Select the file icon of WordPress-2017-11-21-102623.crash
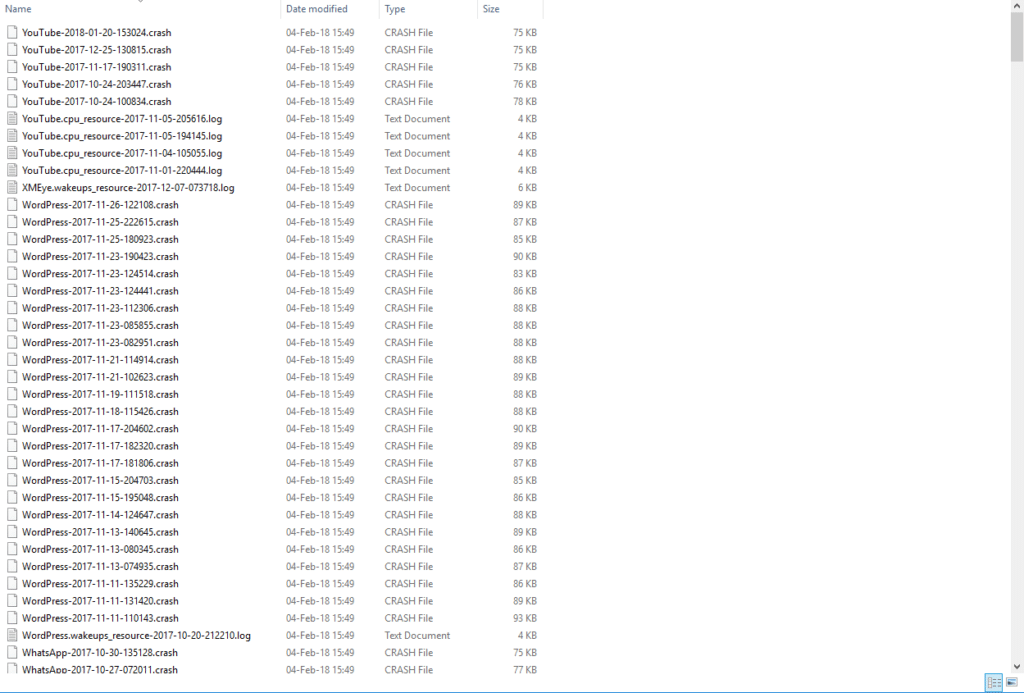The image size is (1024, 693). (12, 377)
